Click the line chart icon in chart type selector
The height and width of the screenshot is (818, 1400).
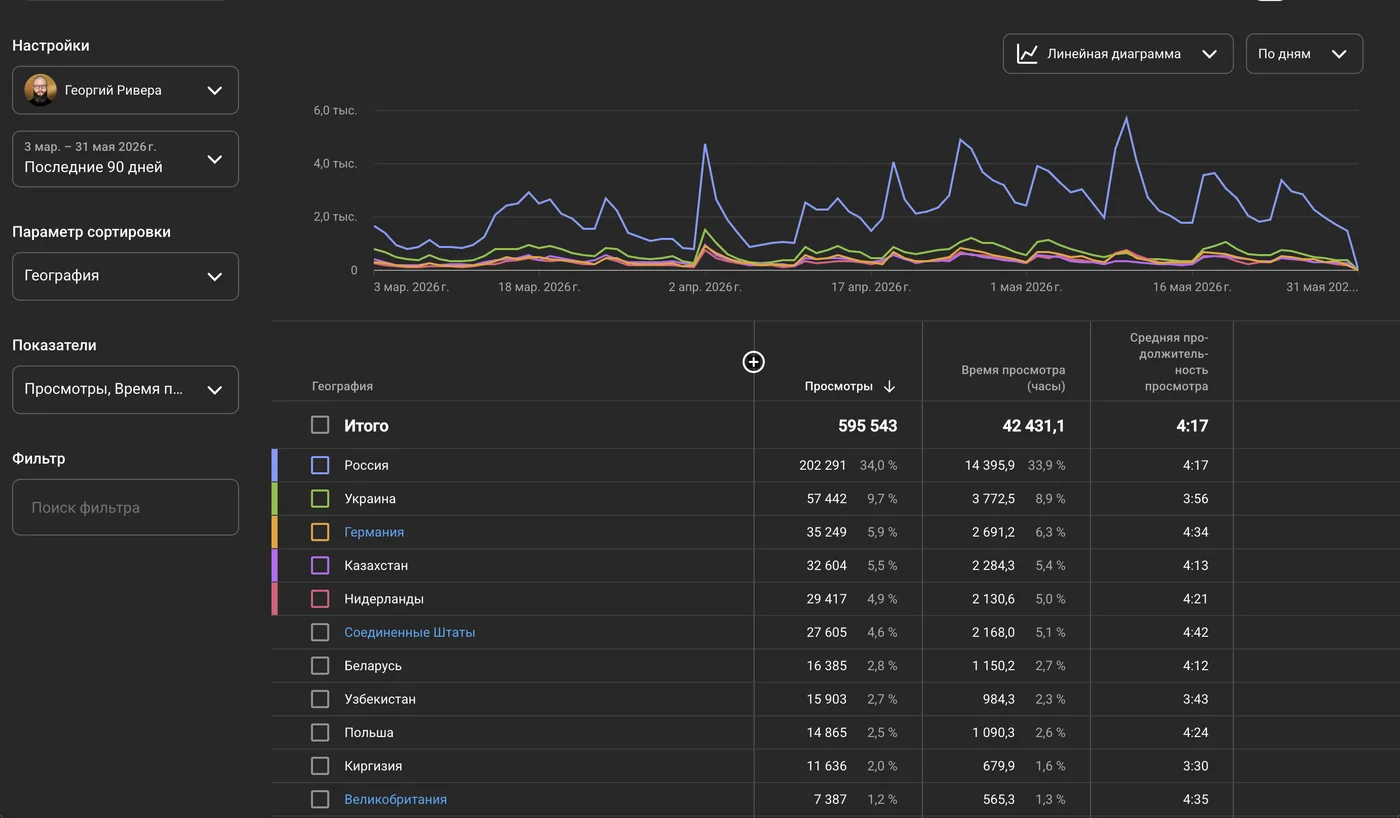[x=1027, y=54]
